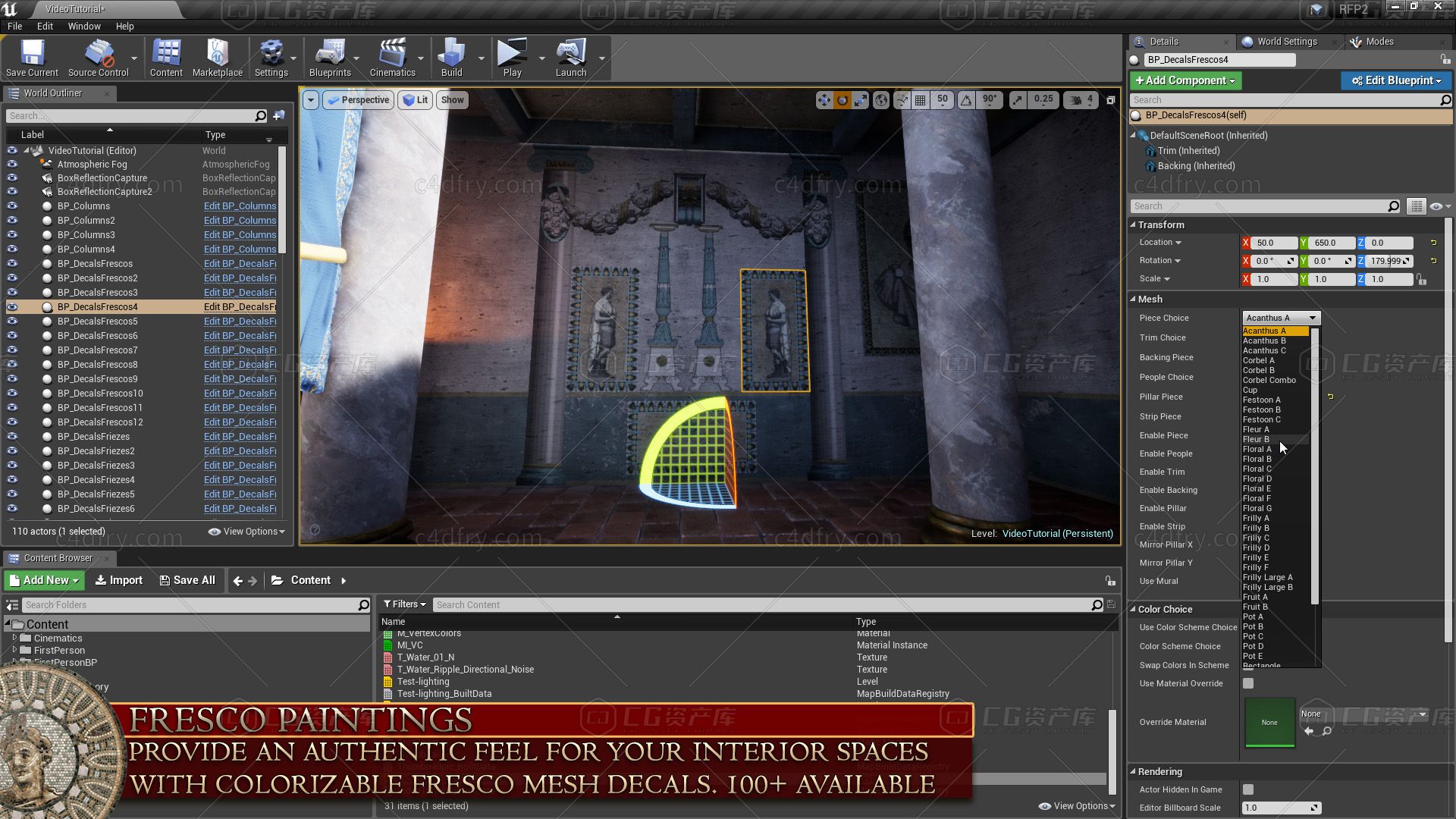Open the Cinematics toolbar icon

[x=392, y=58]
